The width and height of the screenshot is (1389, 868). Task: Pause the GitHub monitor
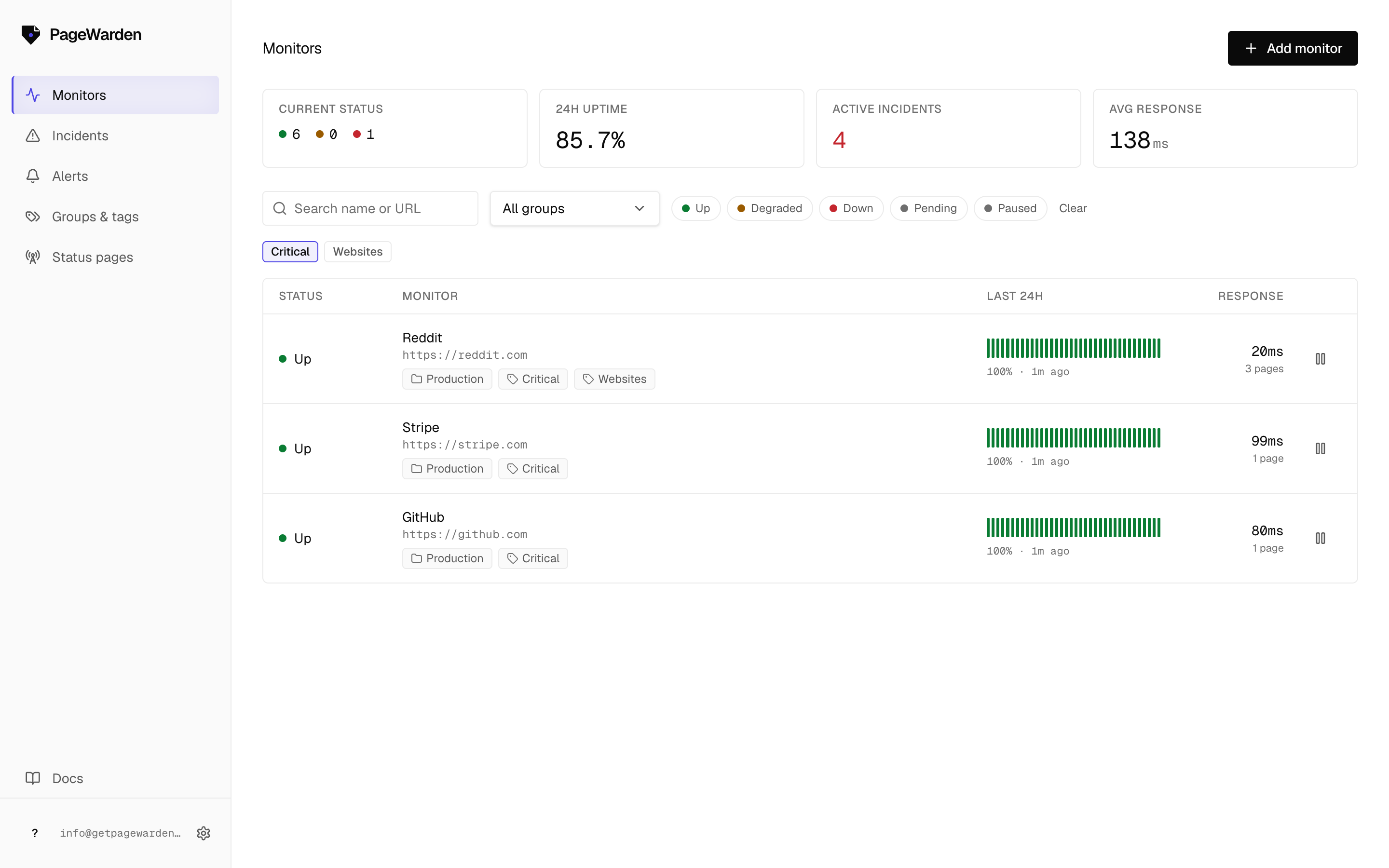pos(1320,538)
